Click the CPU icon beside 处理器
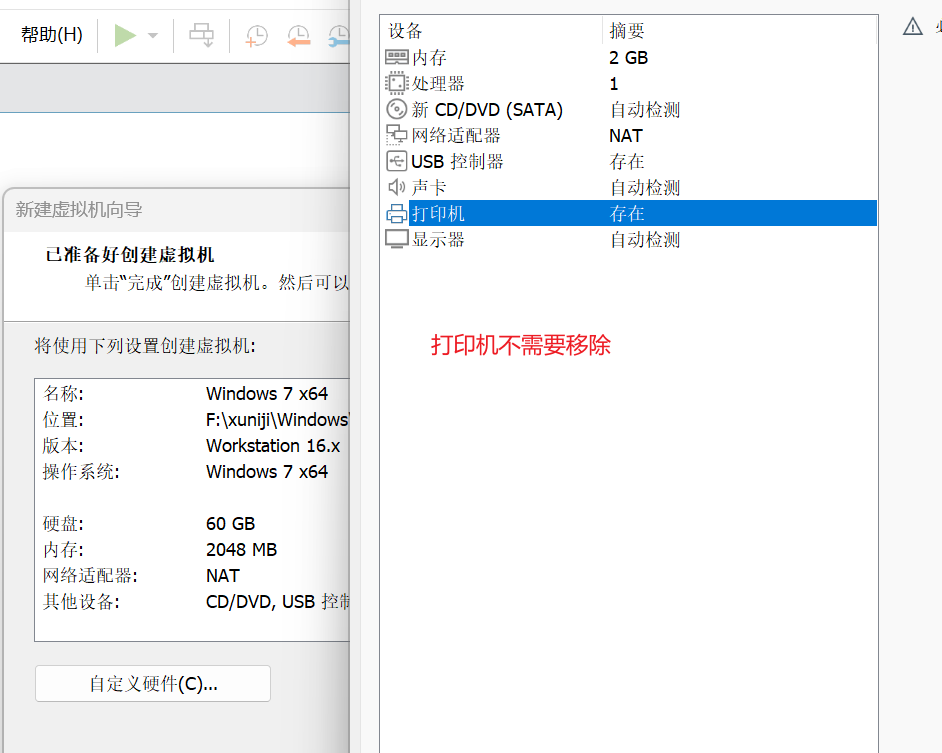This screenshot has width=942, height=753. pyautogui.click(x=397, y=83)
